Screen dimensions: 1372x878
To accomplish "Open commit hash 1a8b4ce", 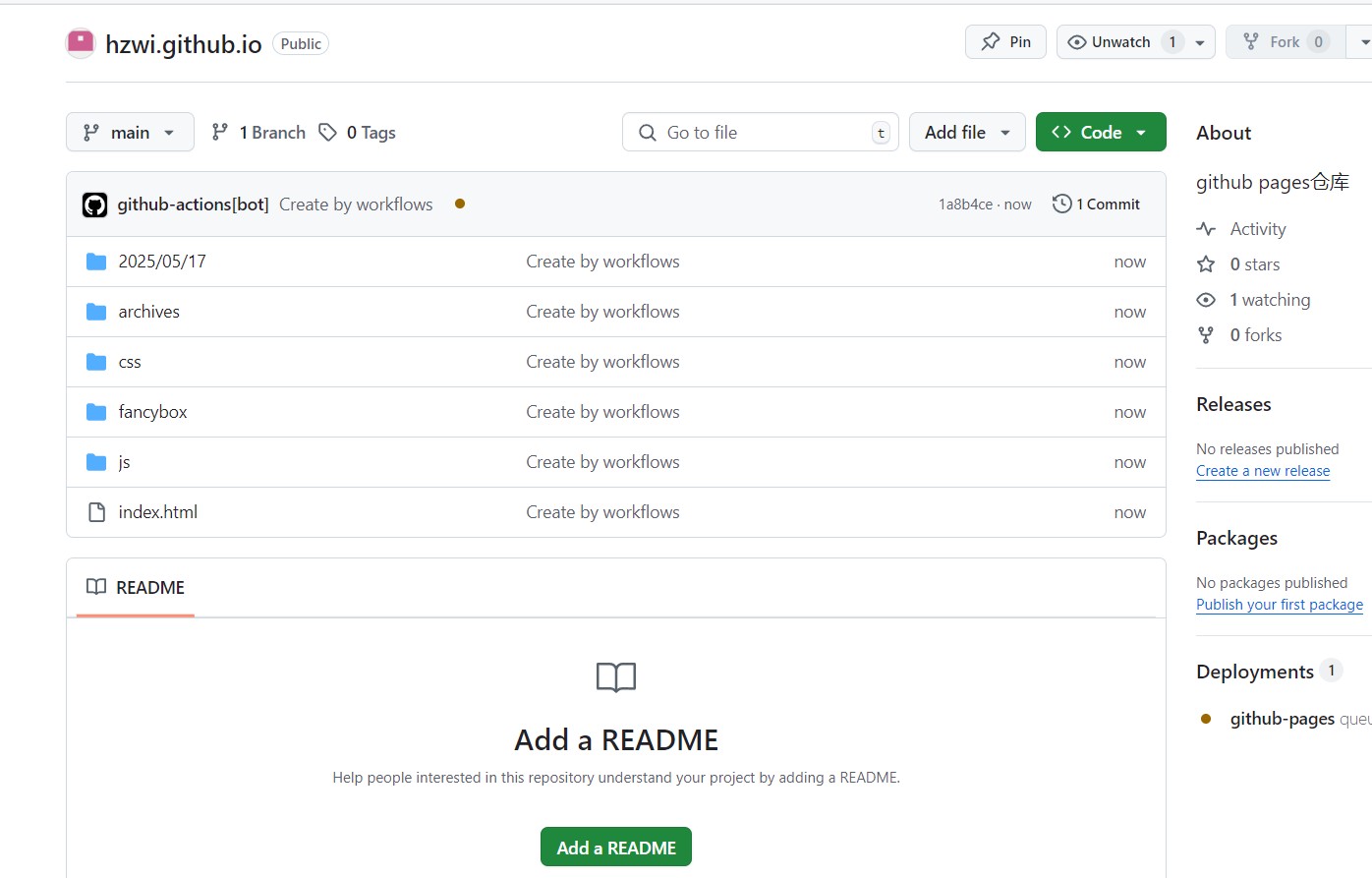I will (965, 205).
